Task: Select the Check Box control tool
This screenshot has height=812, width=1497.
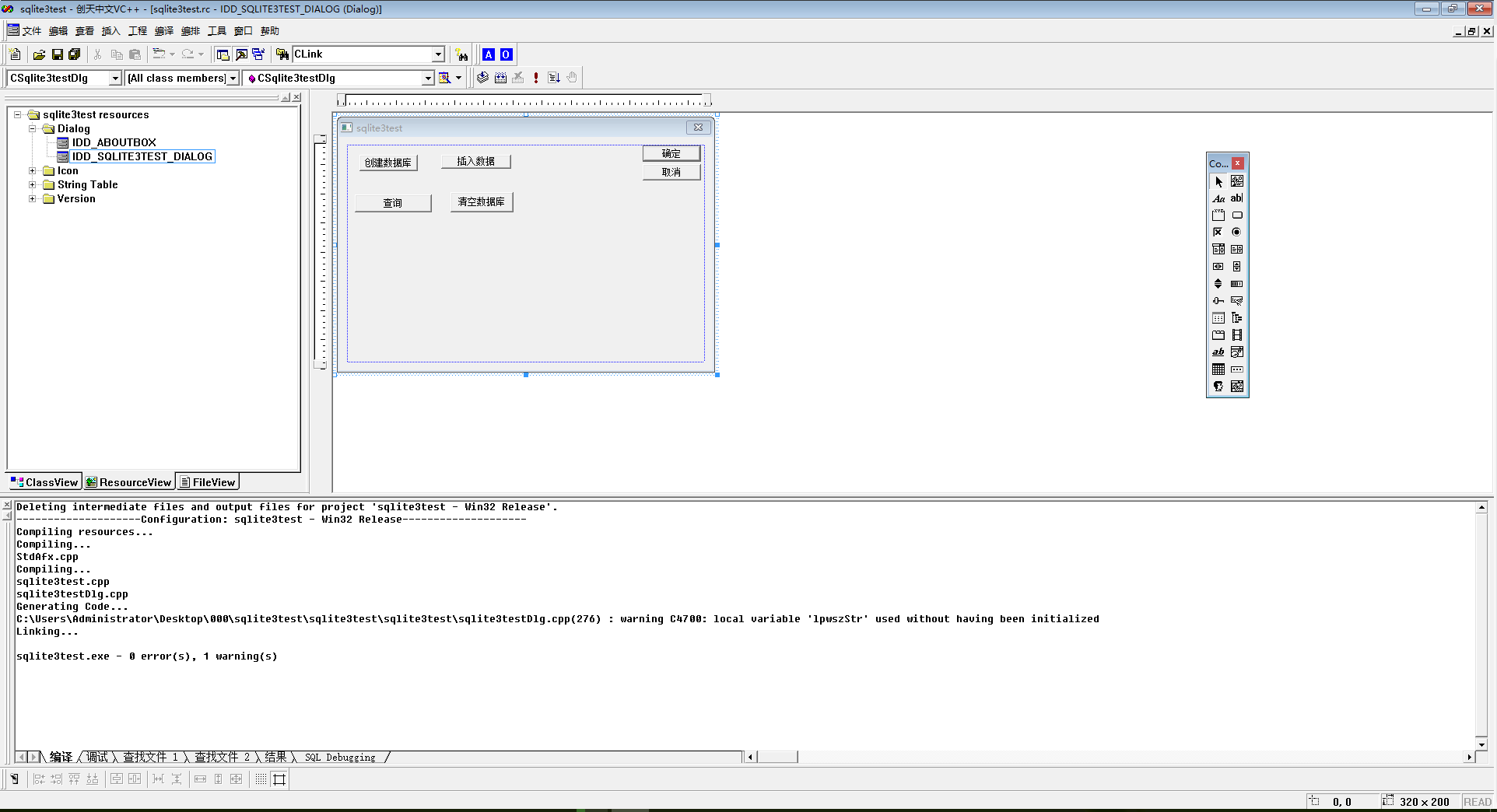Action: (x=1218, y=233)
